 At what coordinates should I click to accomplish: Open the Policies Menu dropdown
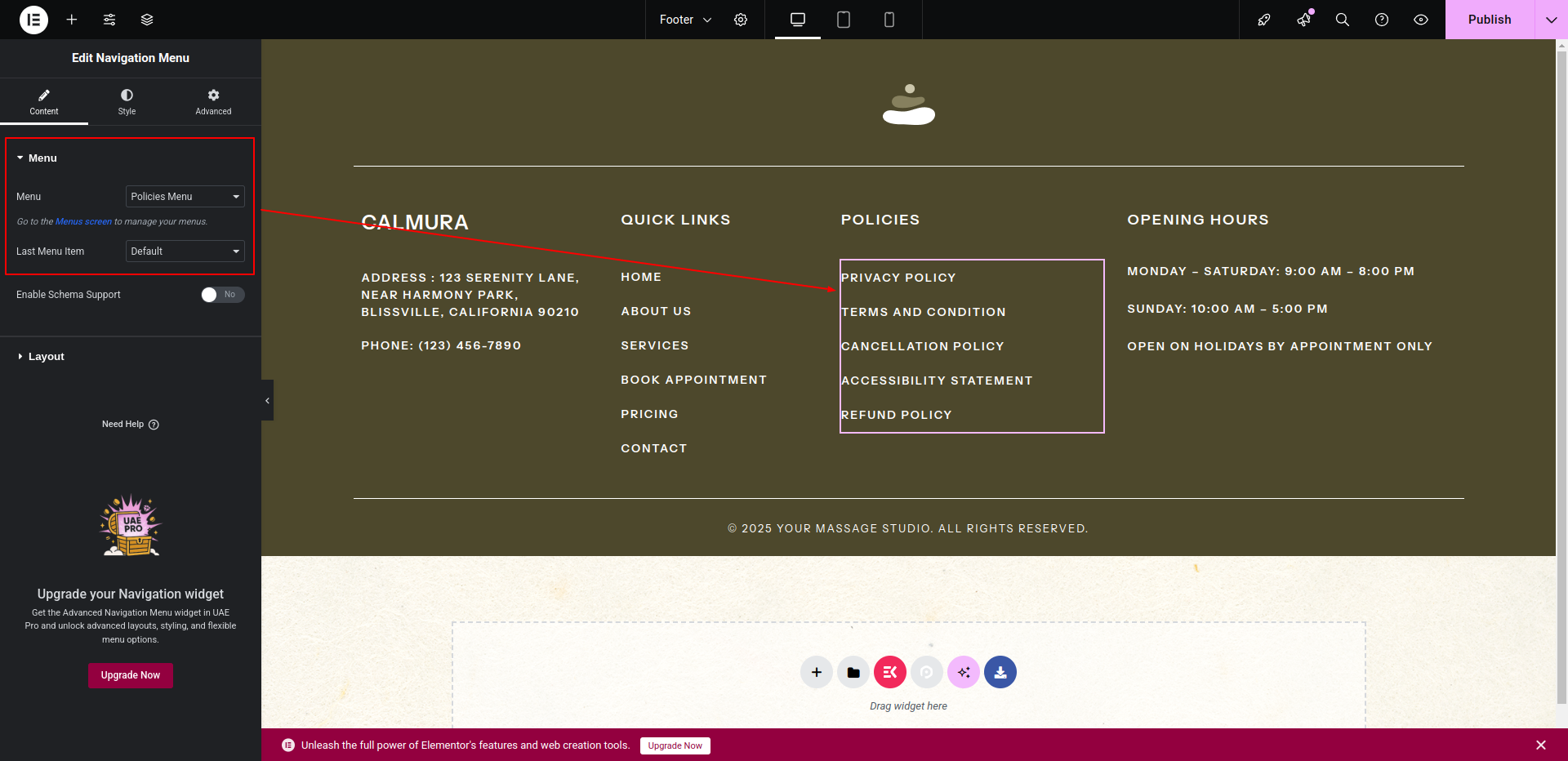[185, 197]
